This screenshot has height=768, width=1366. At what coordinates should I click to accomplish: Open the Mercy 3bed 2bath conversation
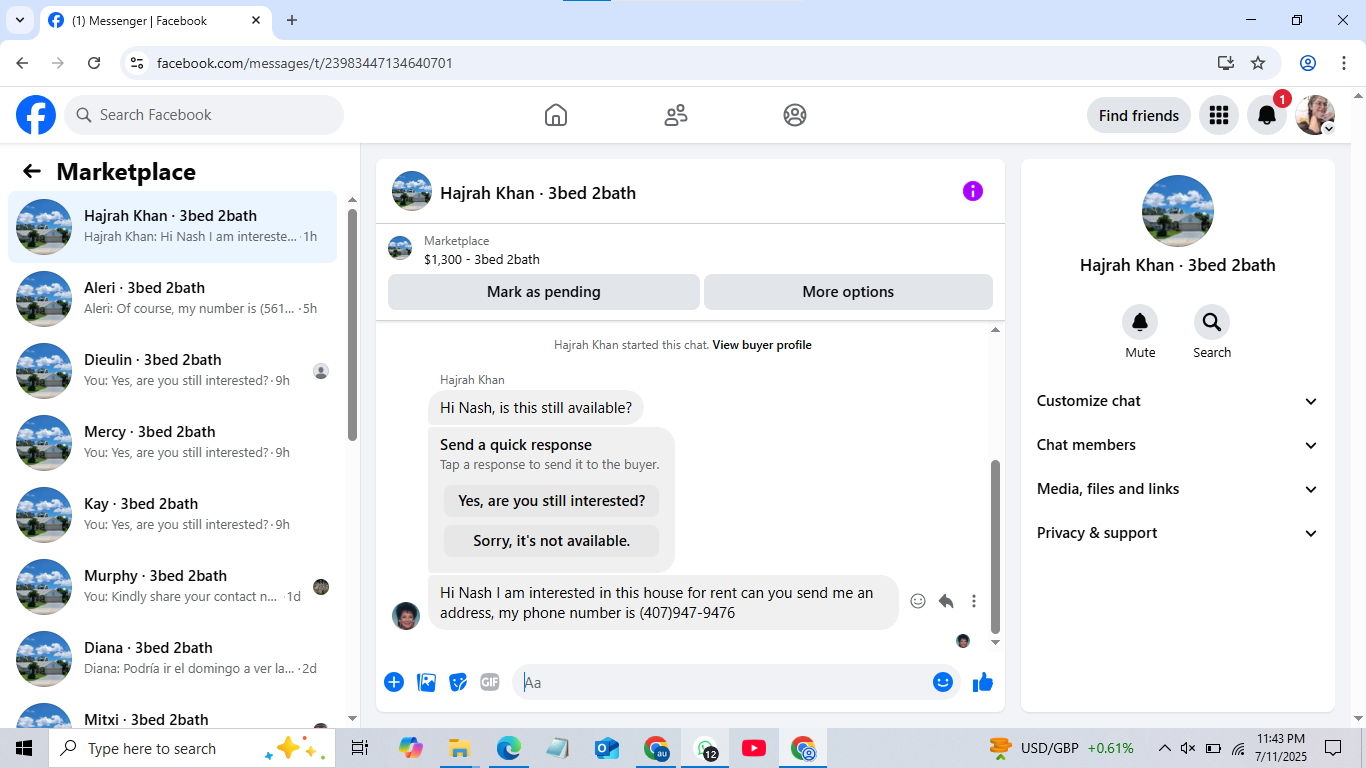pos(173,443)
